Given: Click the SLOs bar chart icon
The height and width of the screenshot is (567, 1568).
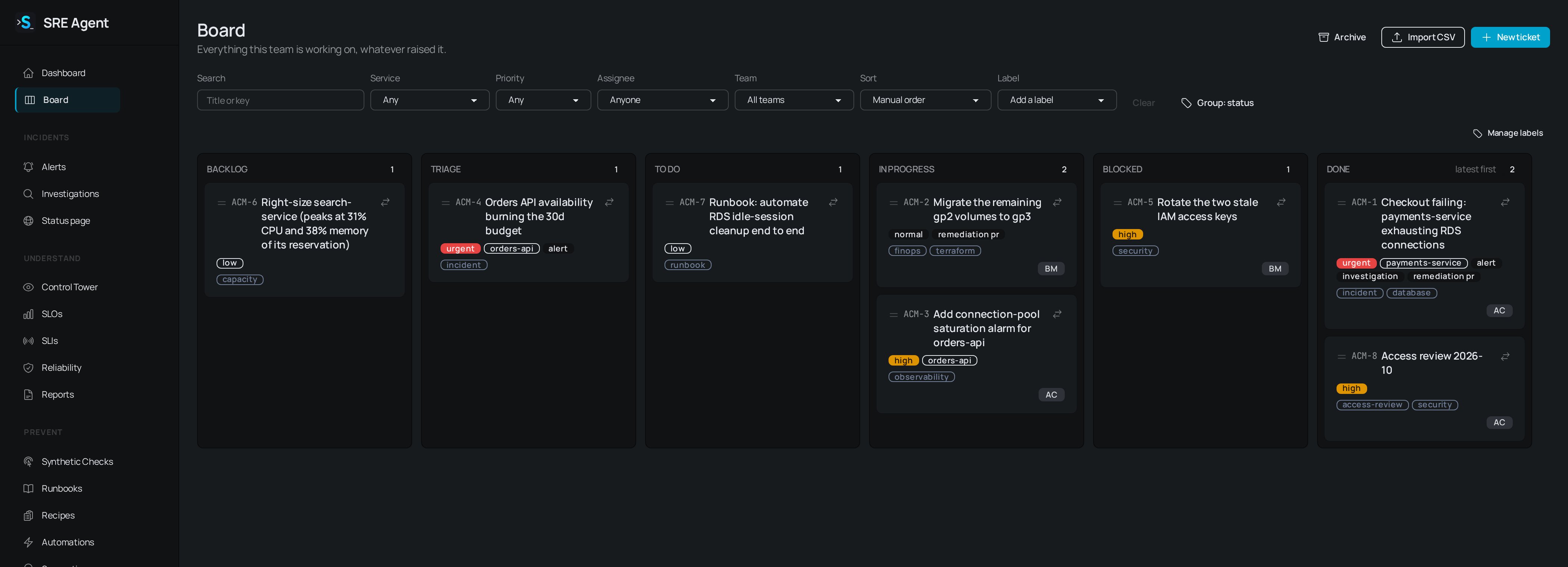Looking at the screenshot, I should point(28,314).
